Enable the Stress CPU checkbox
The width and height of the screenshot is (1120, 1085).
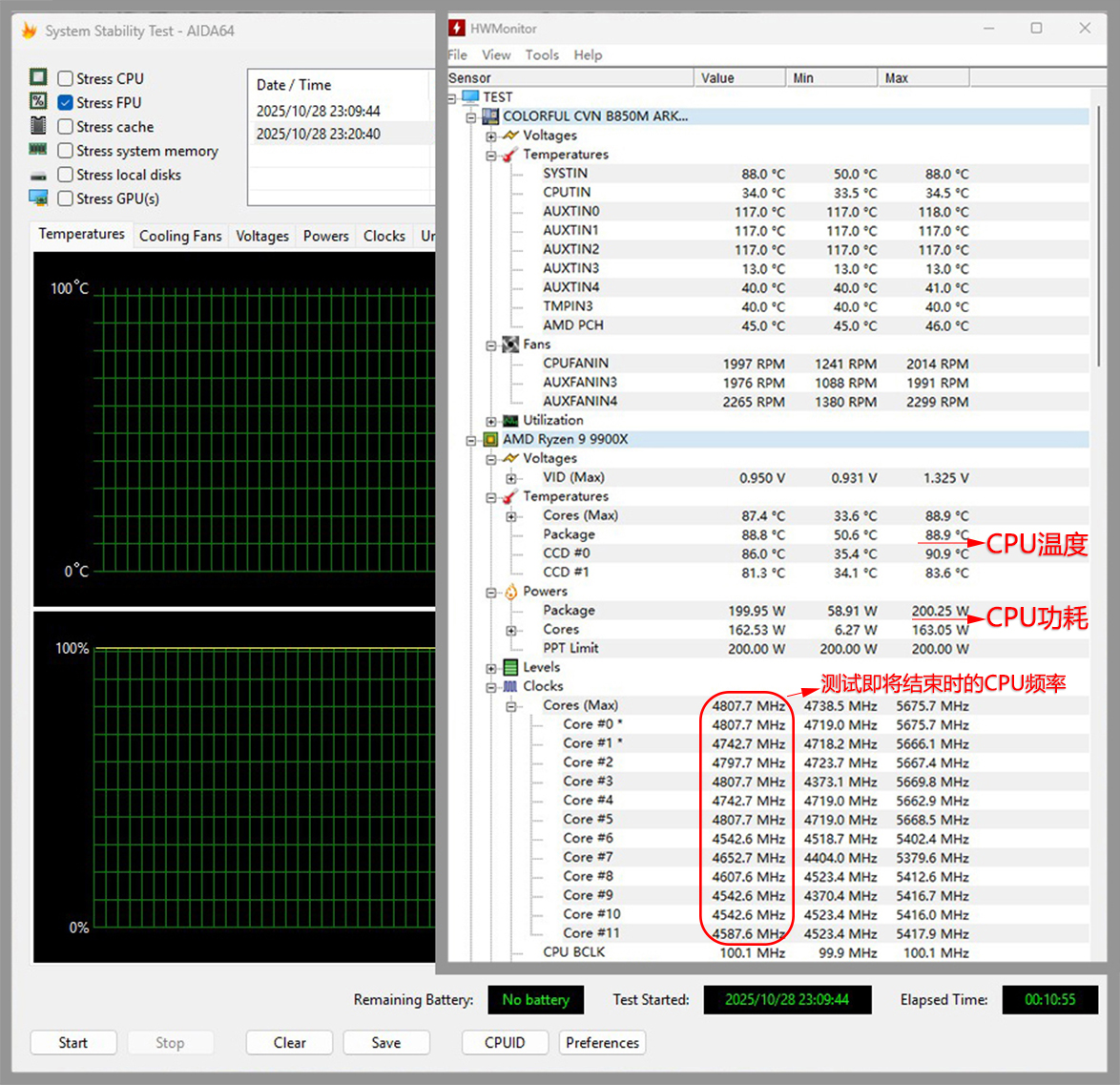[66, 79]
